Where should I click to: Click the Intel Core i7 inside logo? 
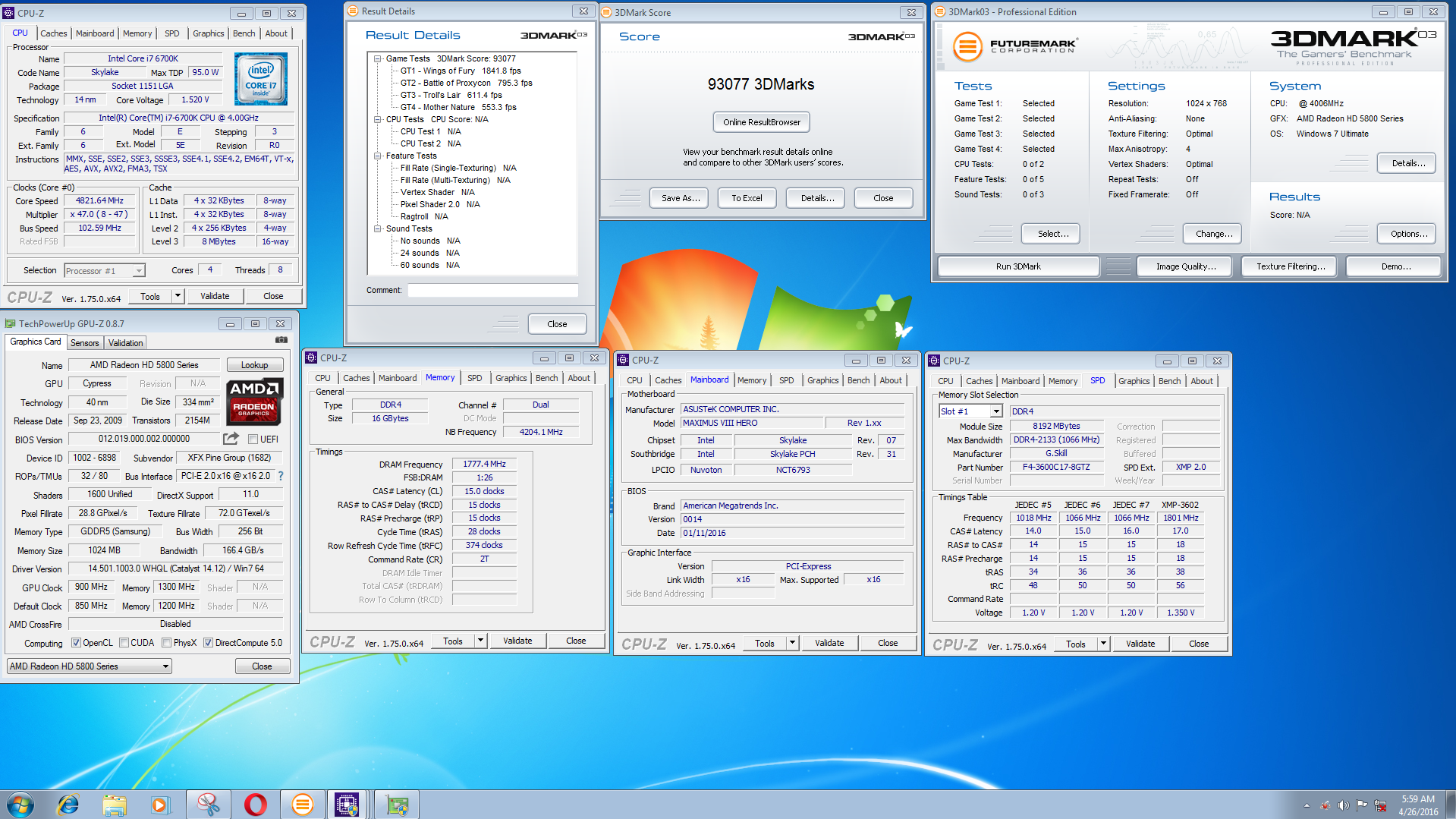point(261,79)
